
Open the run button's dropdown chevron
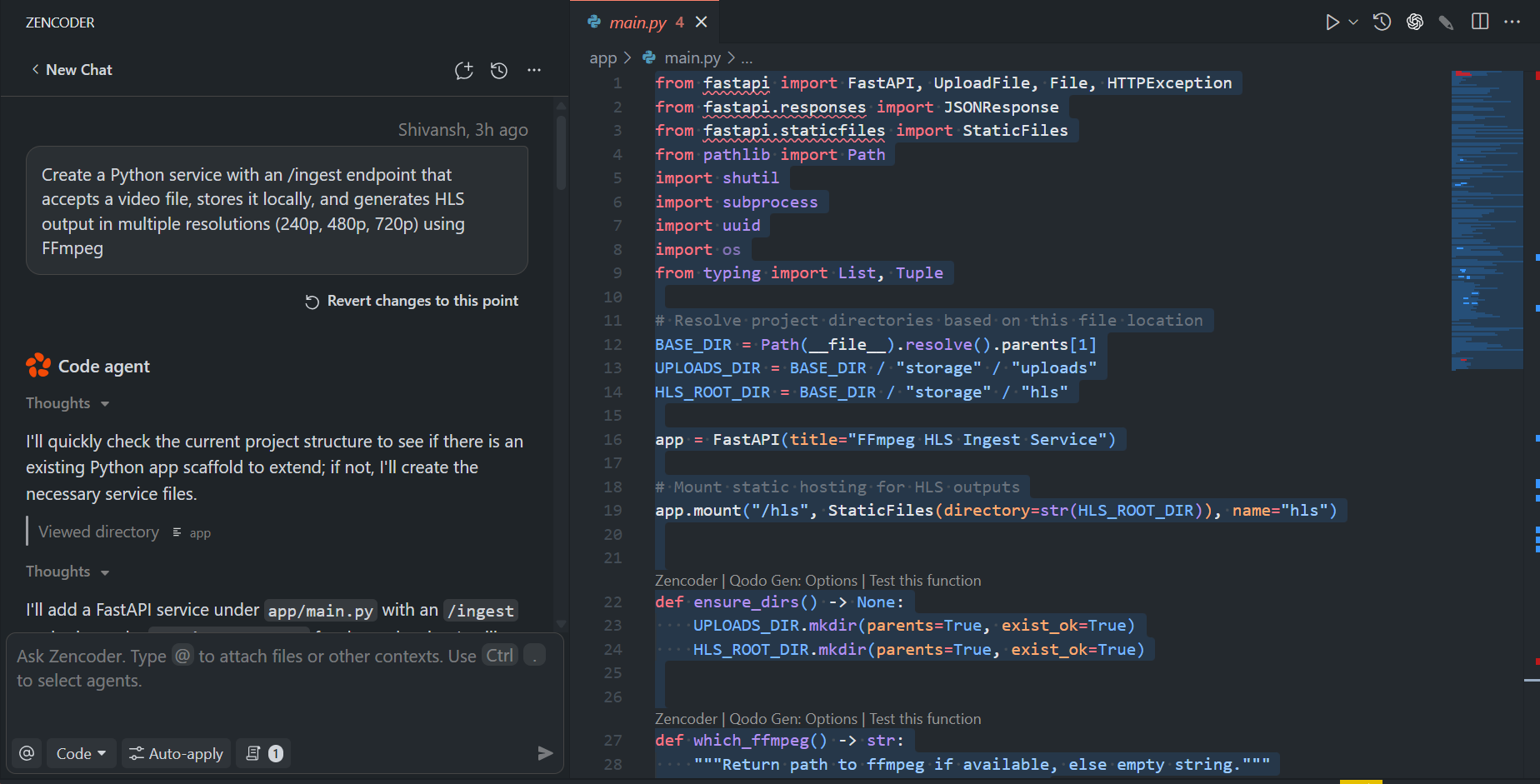tap(1352, 22)
